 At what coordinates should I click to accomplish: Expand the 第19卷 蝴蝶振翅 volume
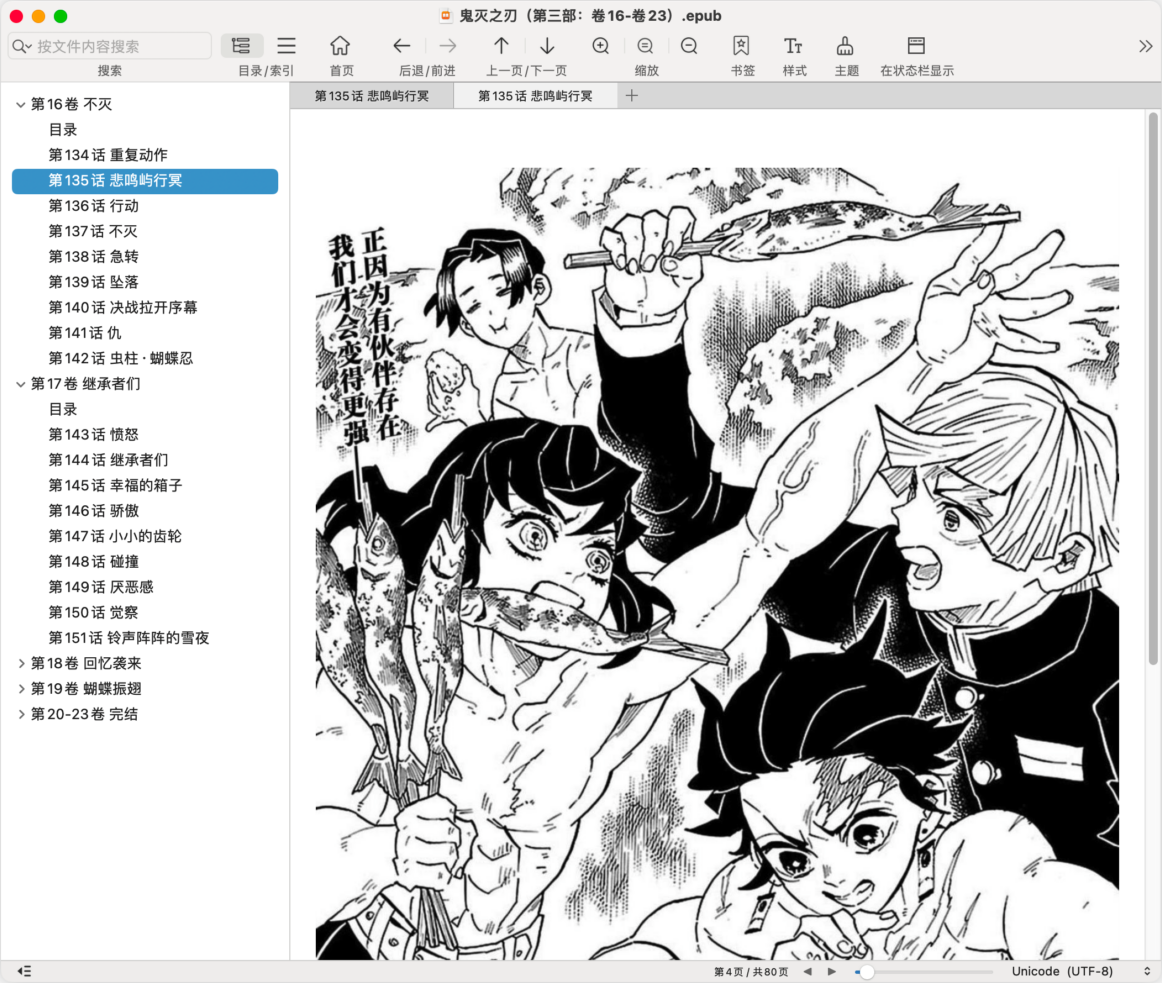click(x=21, y=689)
